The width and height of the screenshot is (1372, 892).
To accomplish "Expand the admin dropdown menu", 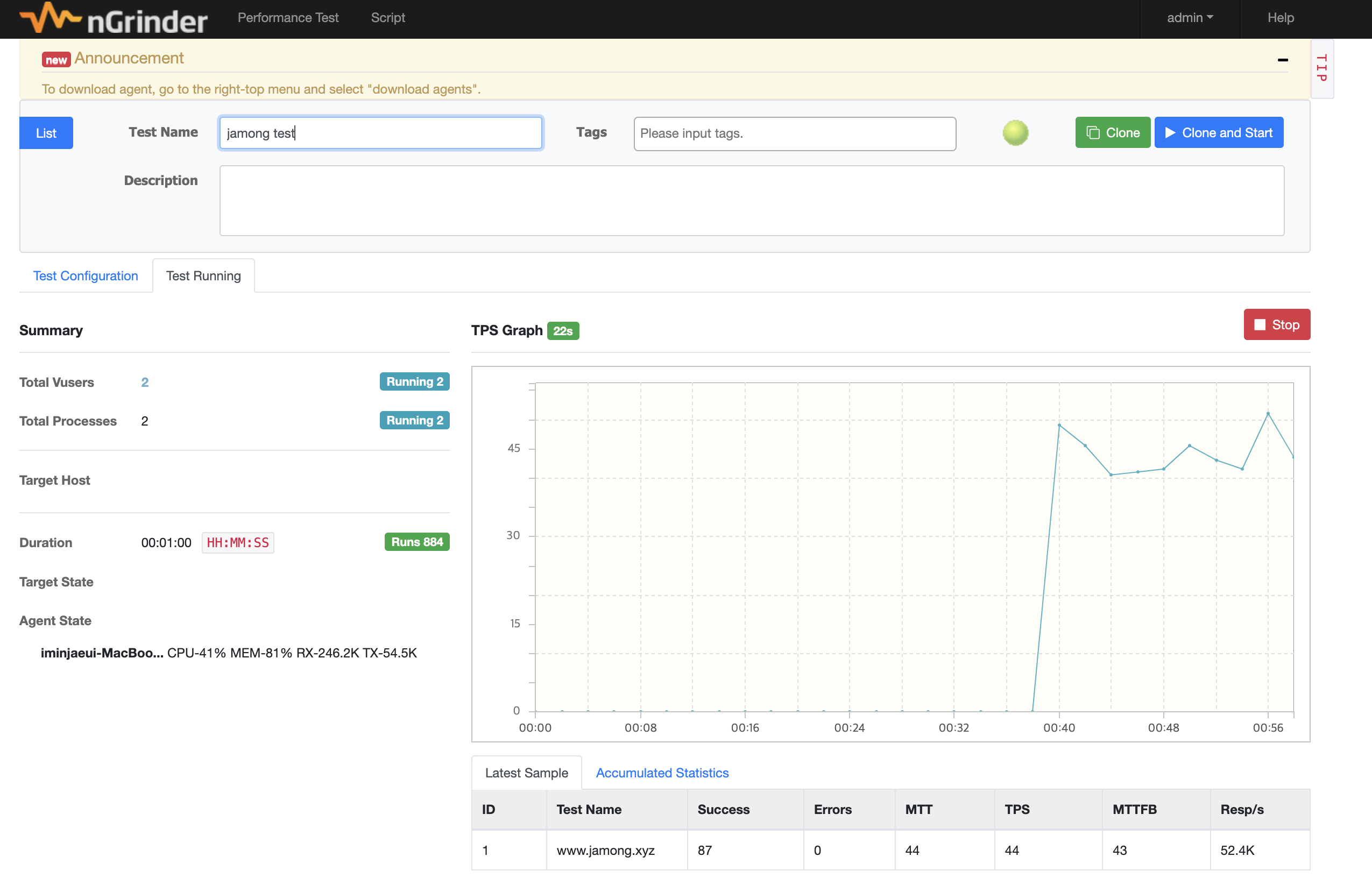I will pos(1190,18).
